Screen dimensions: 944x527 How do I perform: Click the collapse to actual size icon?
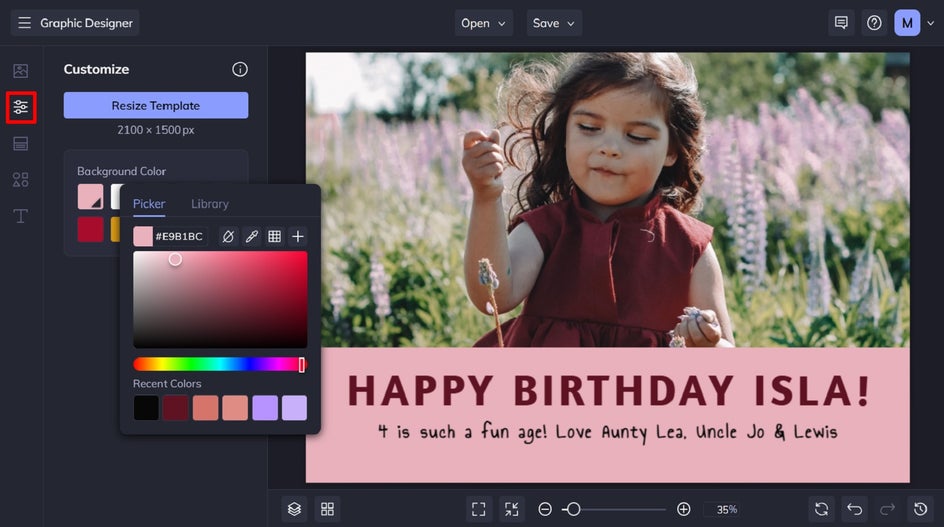coord(512,509)
